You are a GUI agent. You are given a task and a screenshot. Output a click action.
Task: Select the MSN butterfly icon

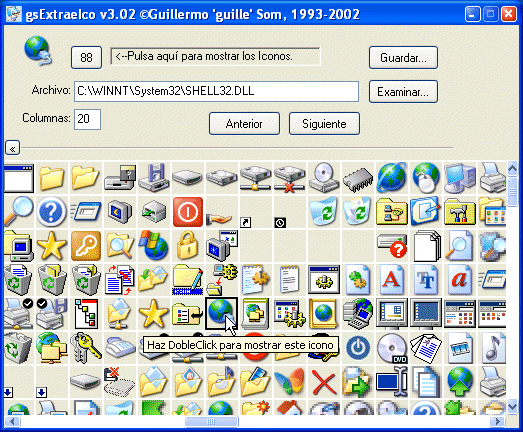click(290, 382)
